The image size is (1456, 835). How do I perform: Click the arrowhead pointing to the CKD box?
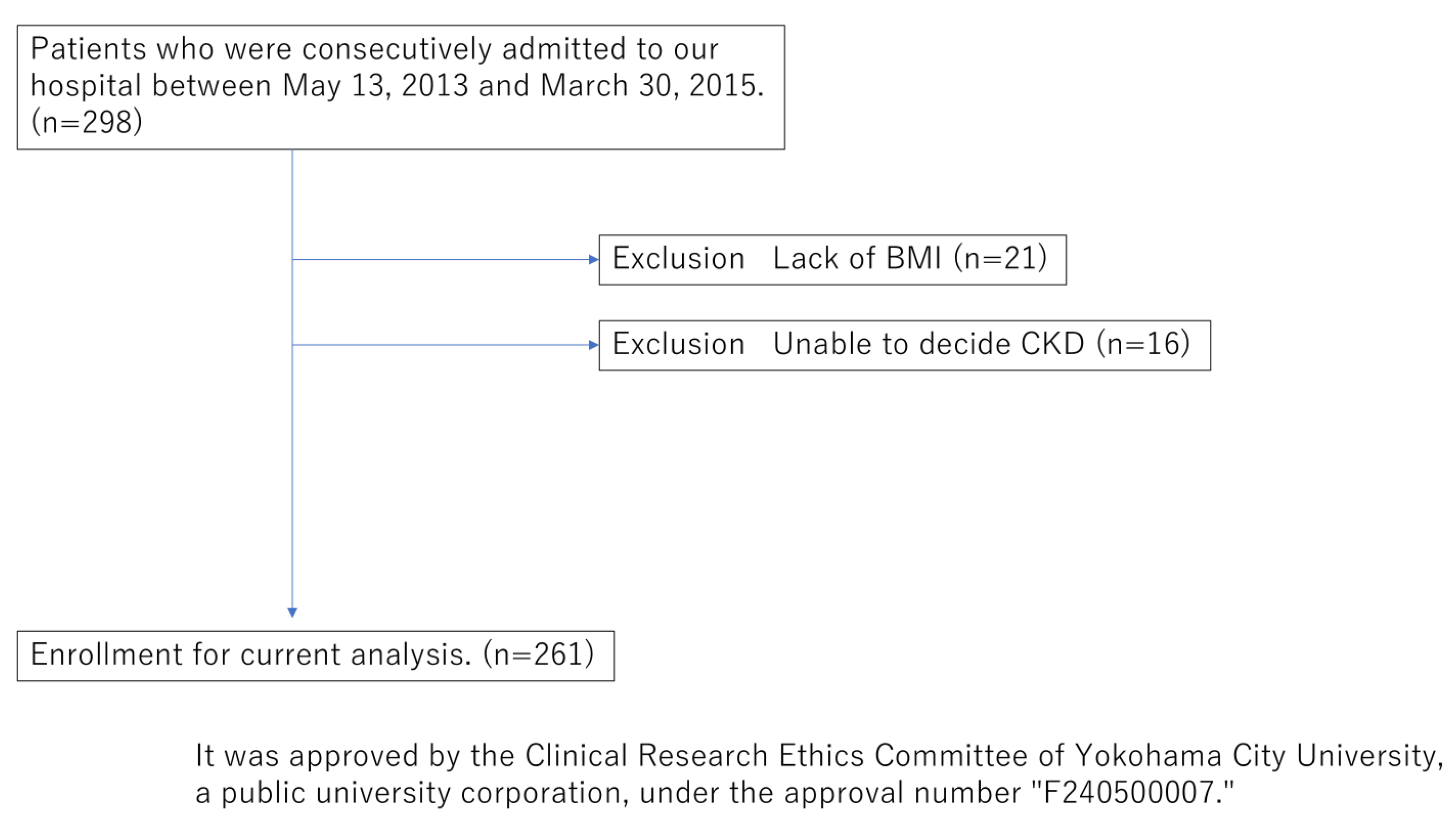pyautogui.click(x=594, y=345)
